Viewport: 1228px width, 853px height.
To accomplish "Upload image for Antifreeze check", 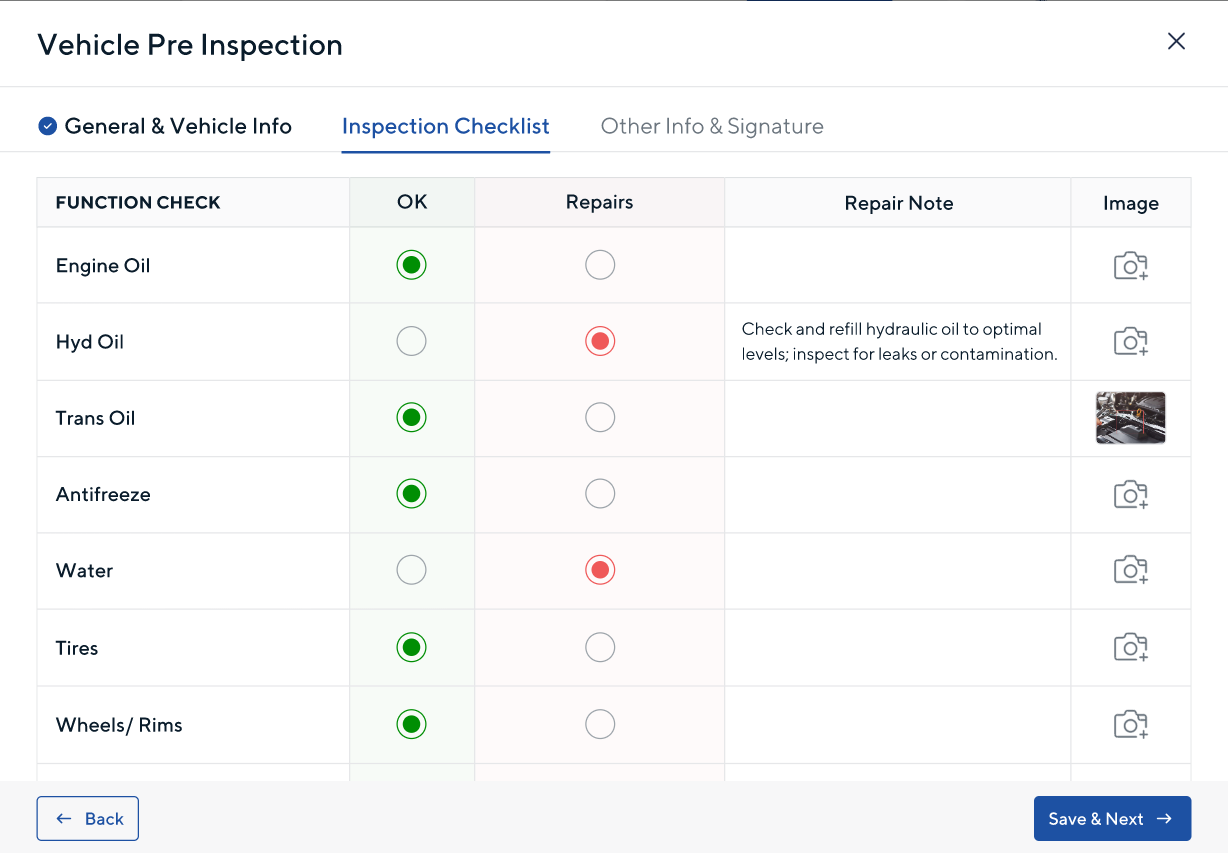I will tap(1130, 494).
